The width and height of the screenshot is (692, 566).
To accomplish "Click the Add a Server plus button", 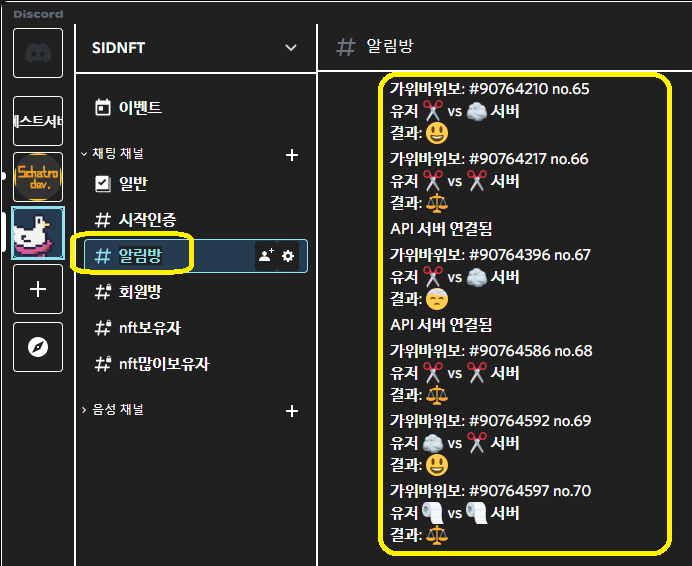I will click(x=38, y=289).
